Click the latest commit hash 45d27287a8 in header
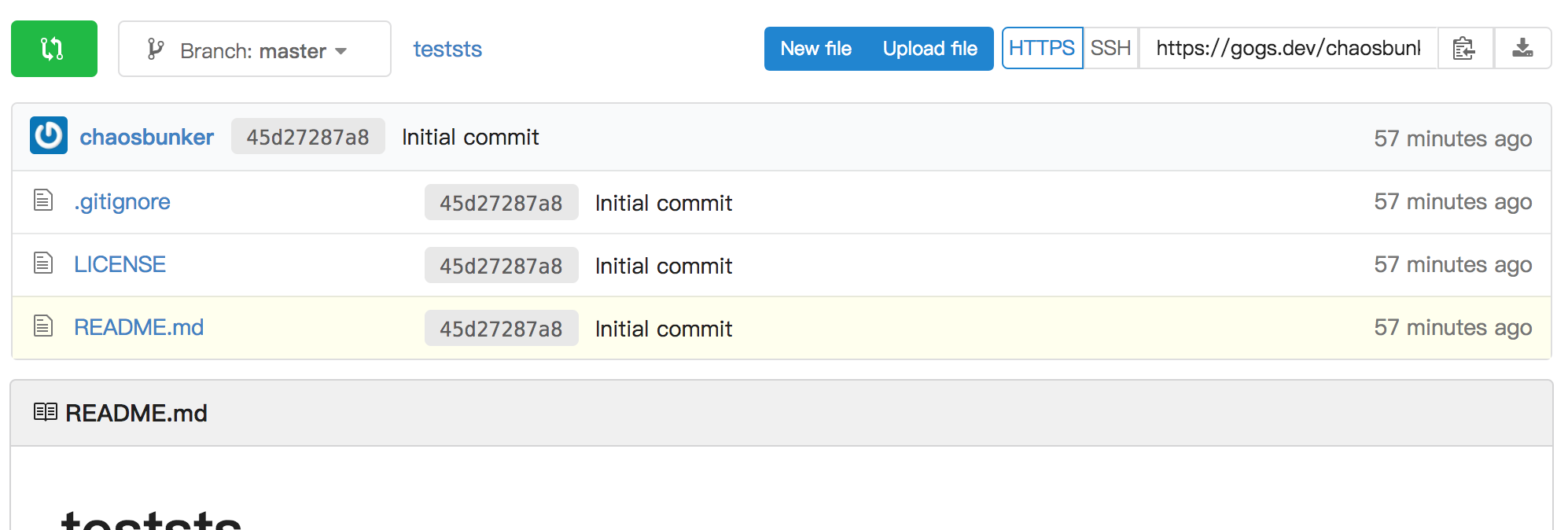Viewport: 1568px width, 530px height. click(307, 137)
